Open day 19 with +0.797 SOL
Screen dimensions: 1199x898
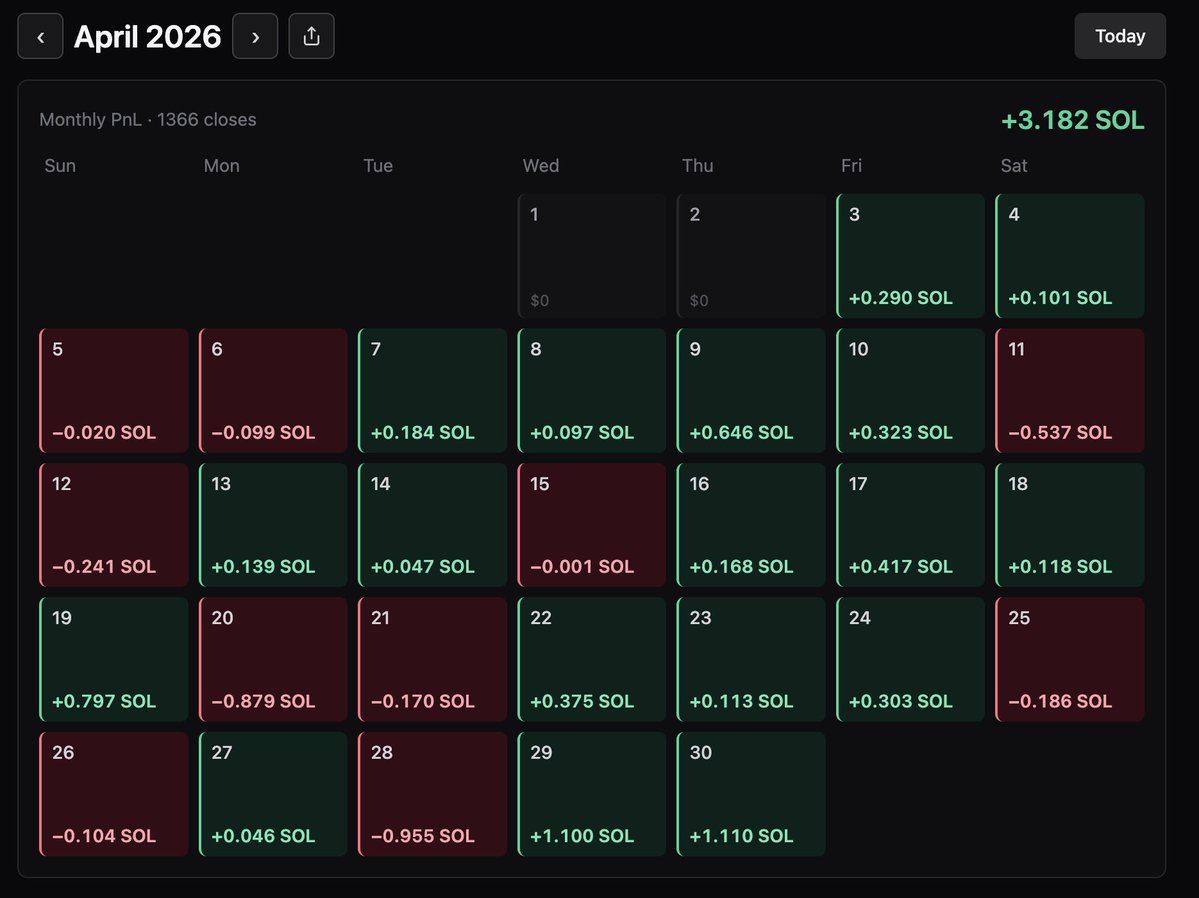coord(114,659)
